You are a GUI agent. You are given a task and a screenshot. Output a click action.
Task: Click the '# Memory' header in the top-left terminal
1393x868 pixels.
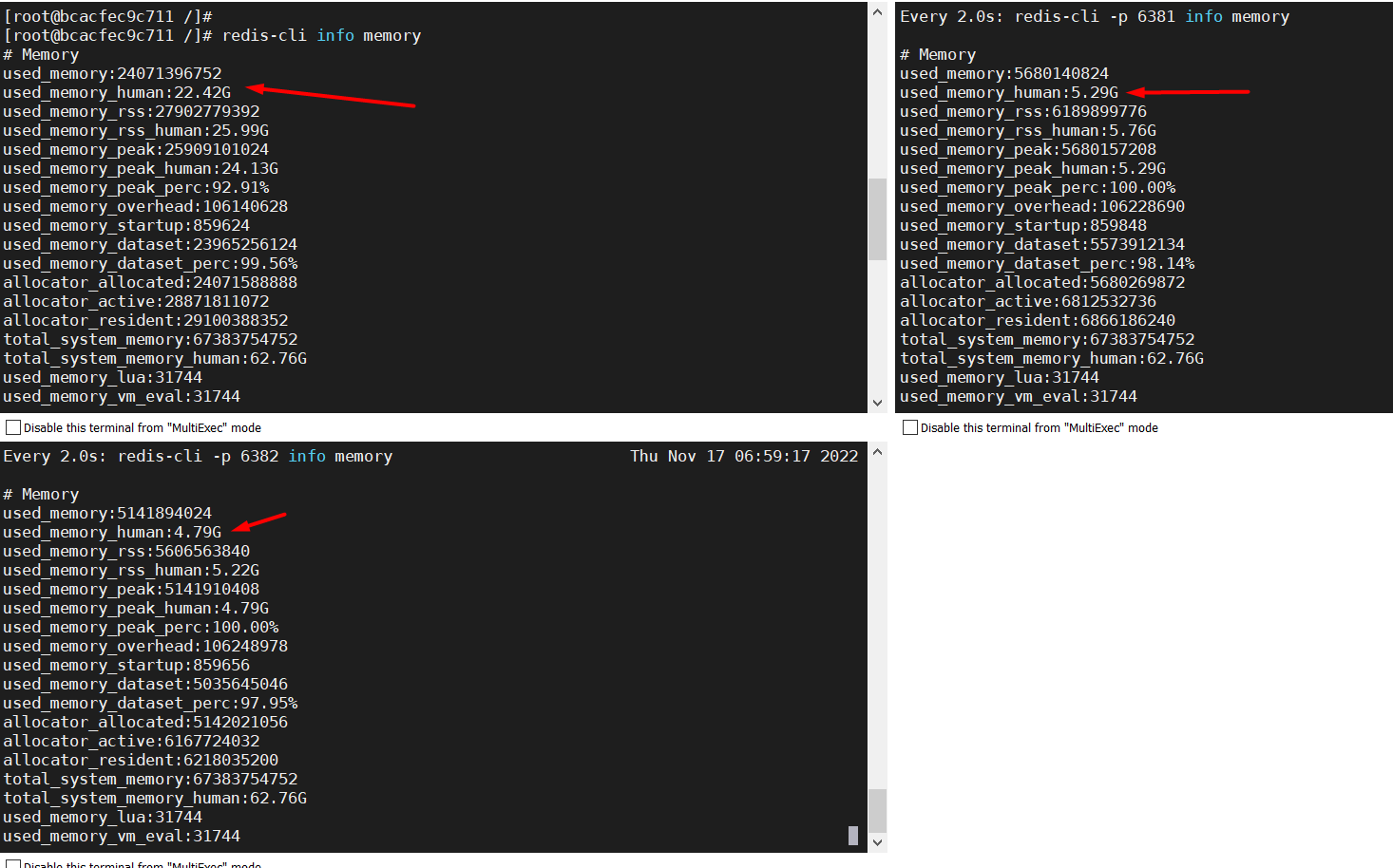point(41,54)
